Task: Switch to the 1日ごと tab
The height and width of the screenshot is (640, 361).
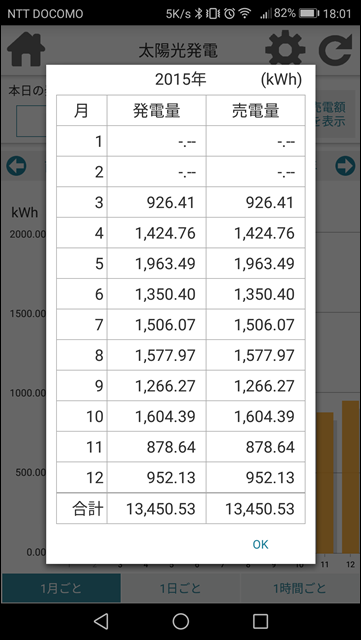Action: (x=180, y=588)
